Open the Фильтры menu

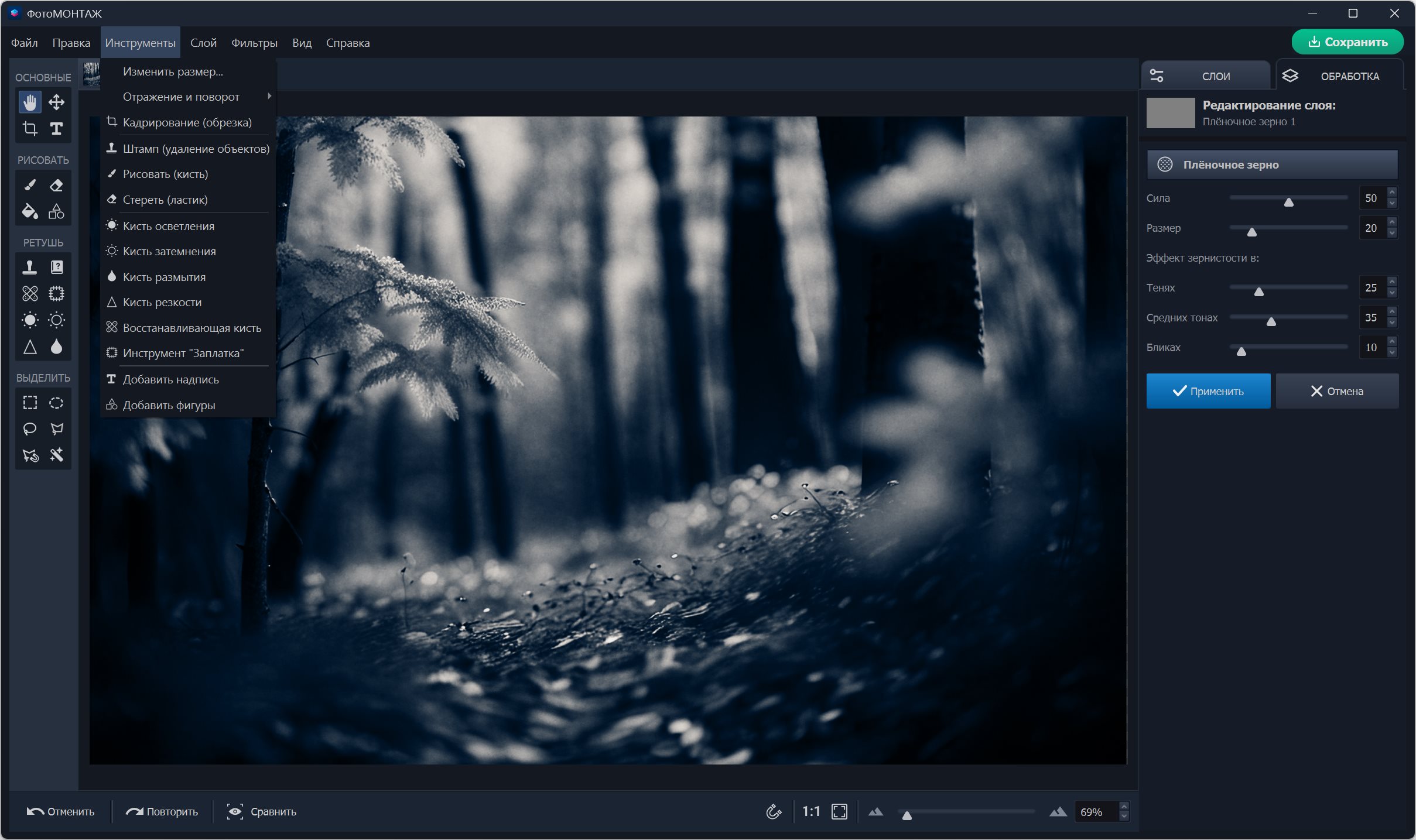254,43
